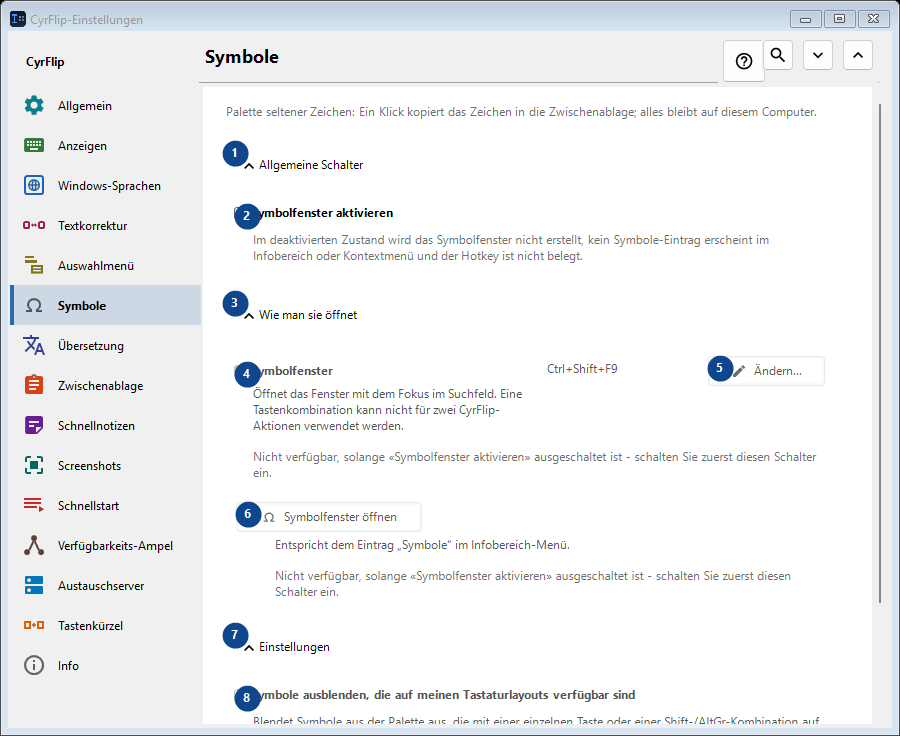Select the Schnellstart icon in the sidebar
The width and height of the screenshot is (900, 736).
tap(34, 505)
